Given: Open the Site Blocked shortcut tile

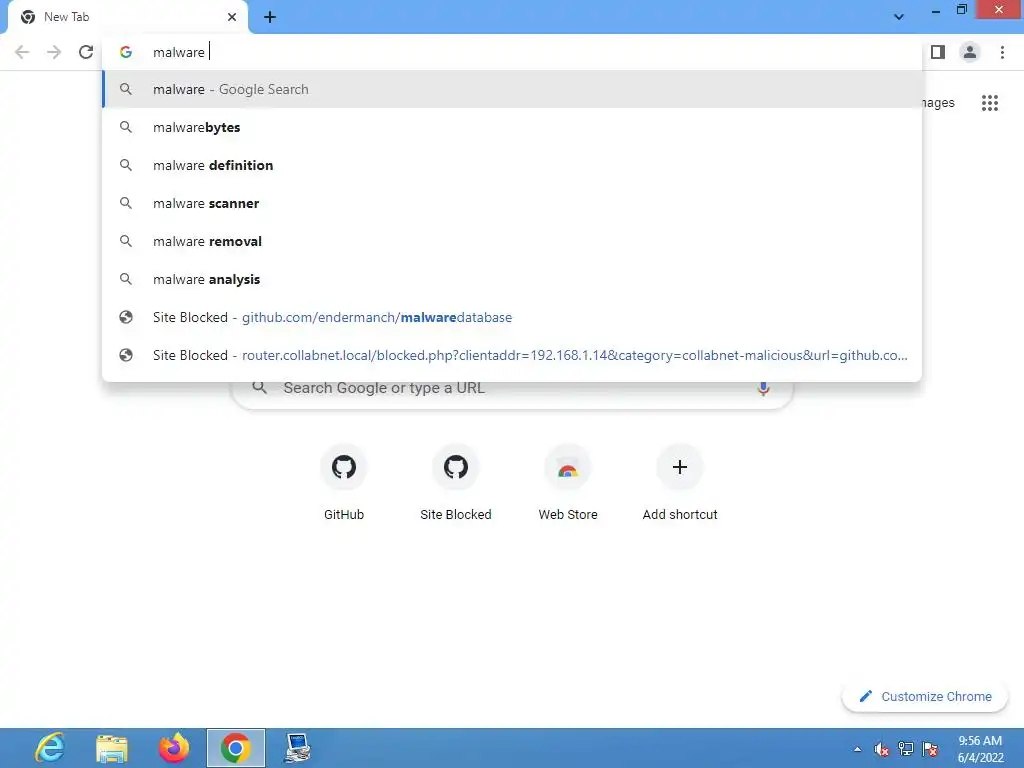Looking at the screenshot, I should tap(456, 483).
